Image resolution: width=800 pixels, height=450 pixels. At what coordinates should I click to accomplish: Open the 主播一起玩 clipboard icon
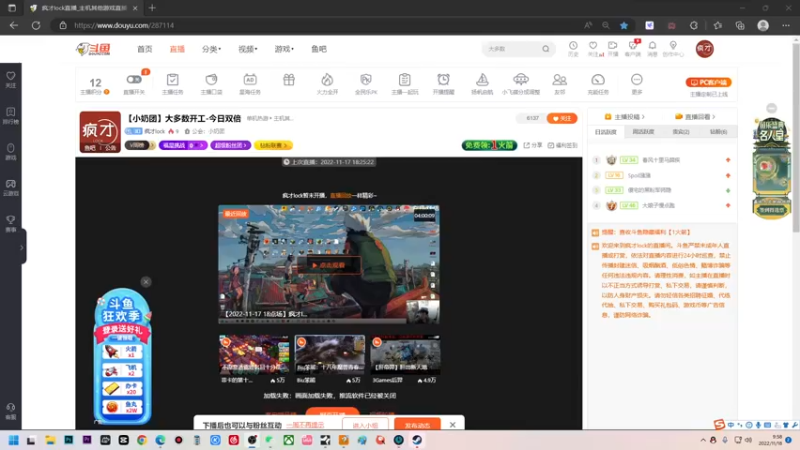(405, 80)
